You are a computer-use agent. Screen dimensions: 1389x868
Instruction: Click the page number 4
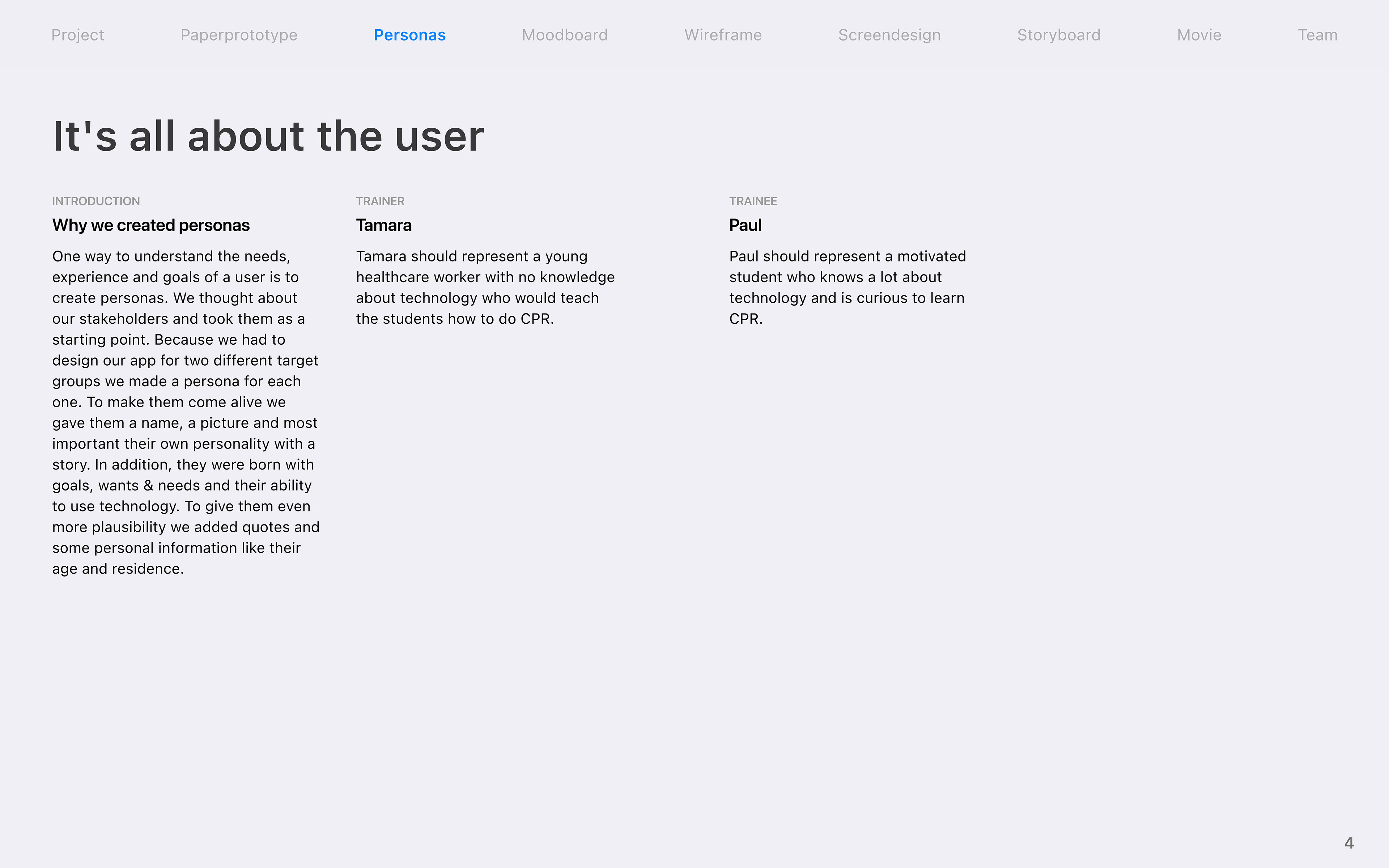1349,843
